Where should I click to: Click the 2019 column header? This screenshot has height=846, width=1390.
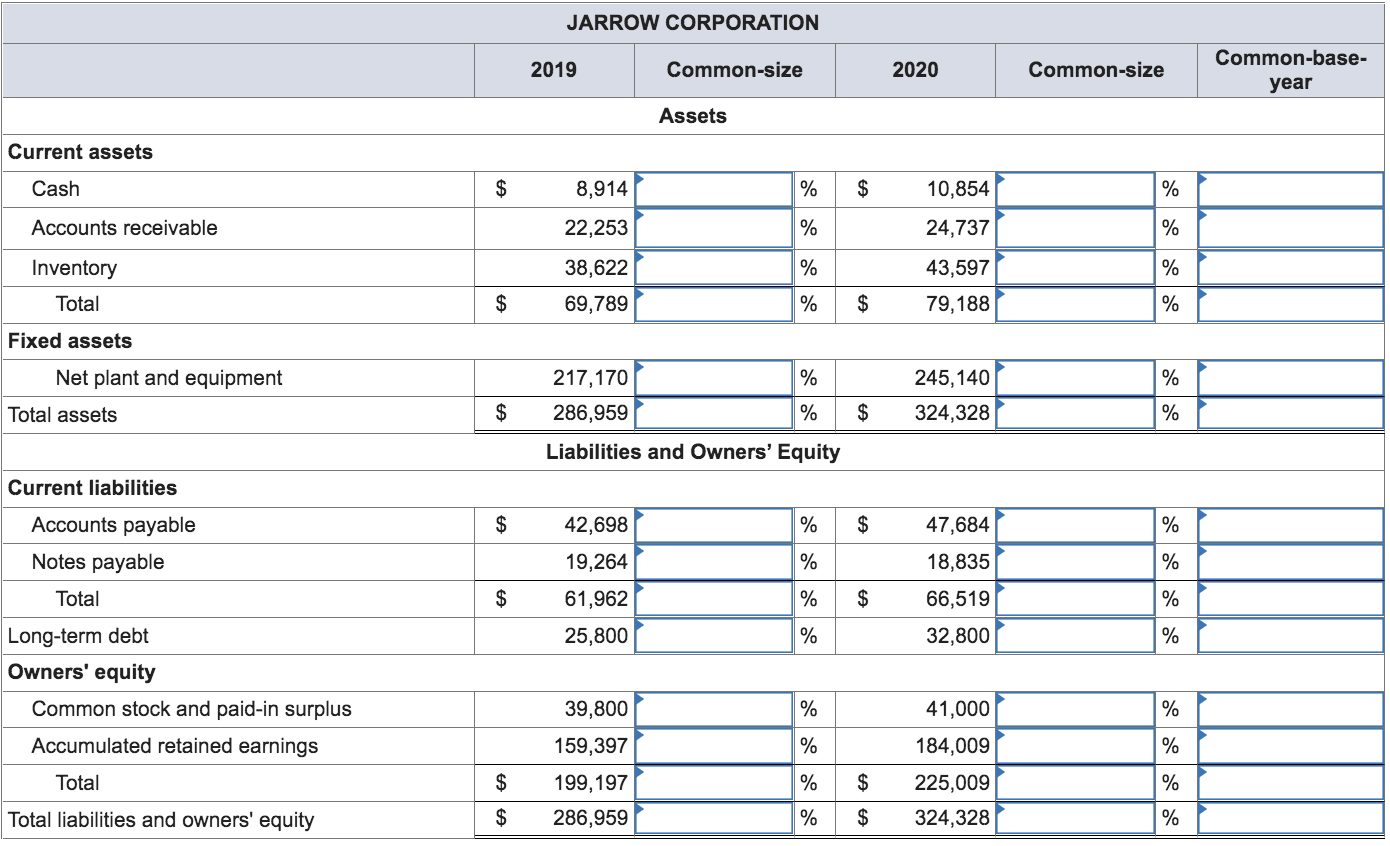553,70
